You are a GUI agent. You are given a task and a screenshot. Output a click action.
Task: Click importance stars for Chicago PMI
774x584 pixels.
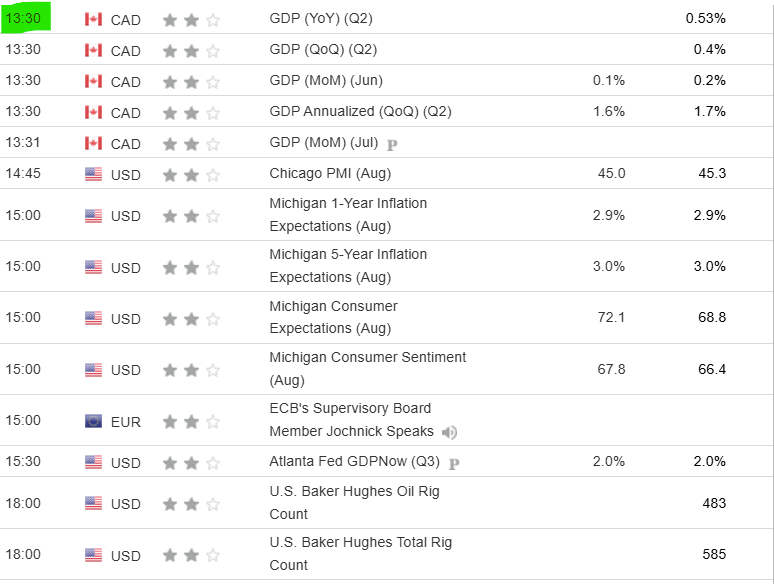(x=191, y=175)
